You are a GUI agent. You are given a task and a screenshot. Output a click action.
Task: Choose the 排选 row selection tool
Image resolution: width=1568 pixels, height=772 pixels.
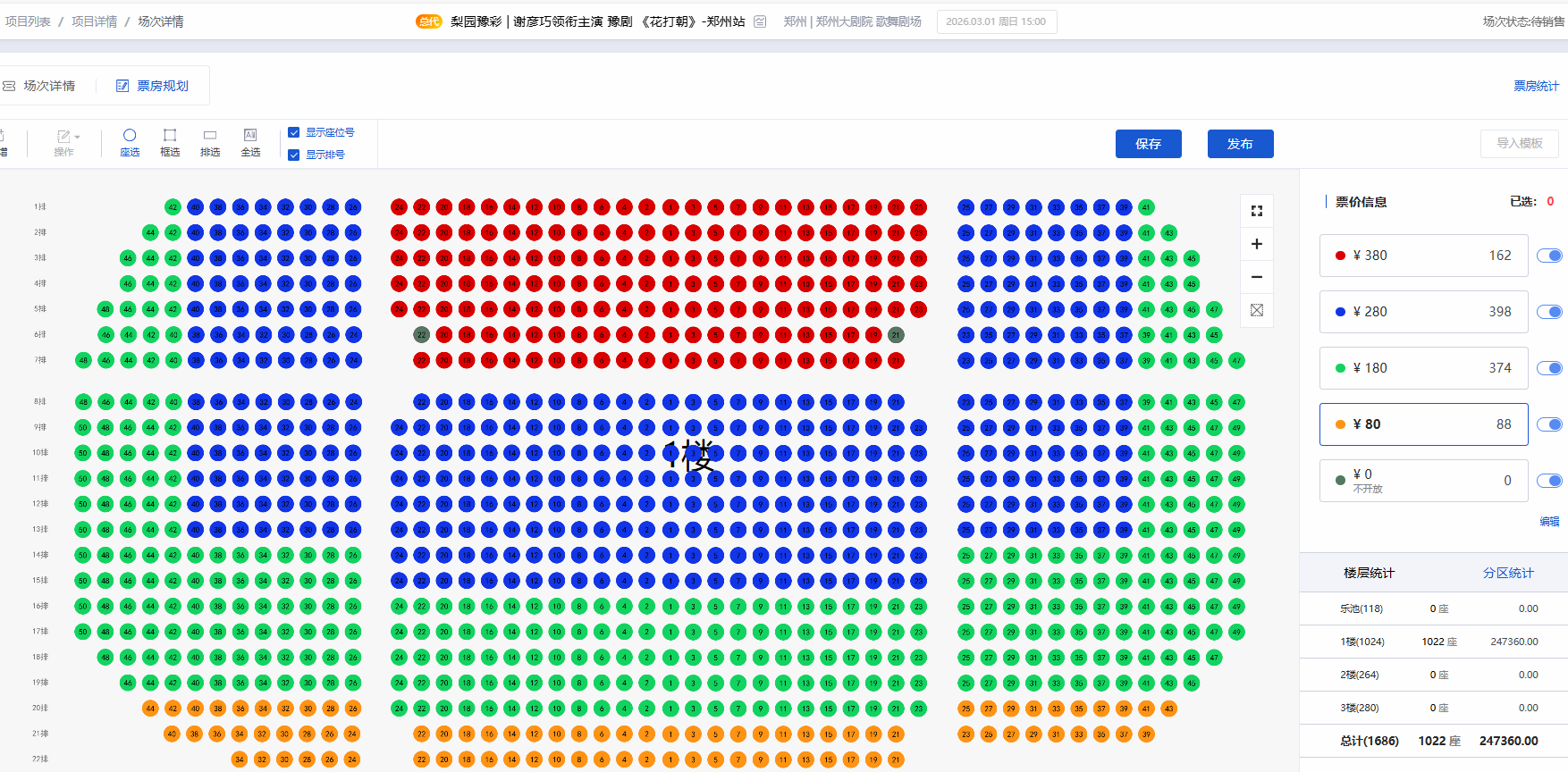point(210,142)
